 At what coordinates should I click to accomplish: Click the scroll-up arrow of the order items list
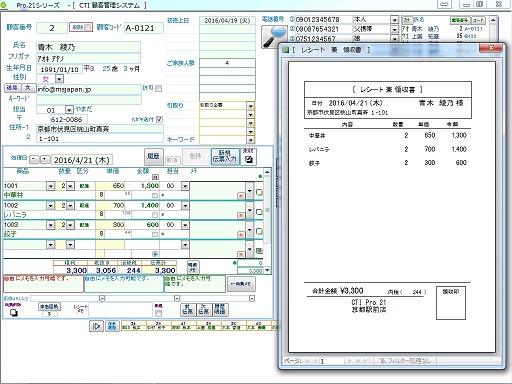pos(267,172)
